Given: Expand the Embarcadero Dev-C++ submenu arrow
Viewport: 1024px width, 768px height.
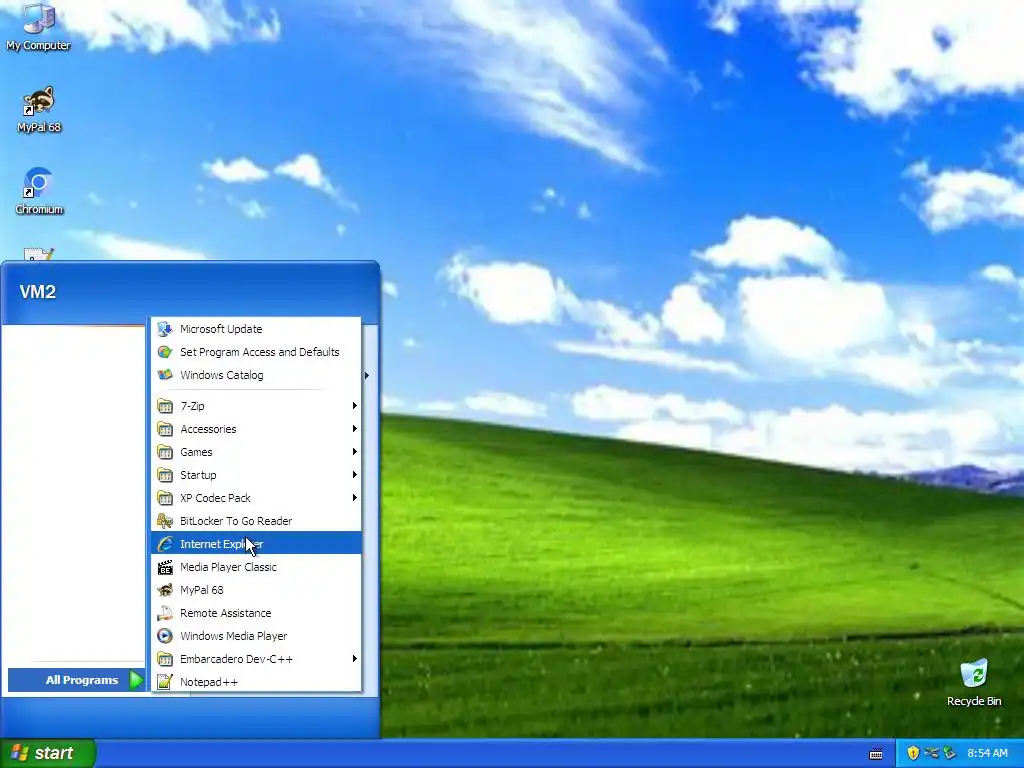Looking at the screenshot, I should (x=355, y=659).
